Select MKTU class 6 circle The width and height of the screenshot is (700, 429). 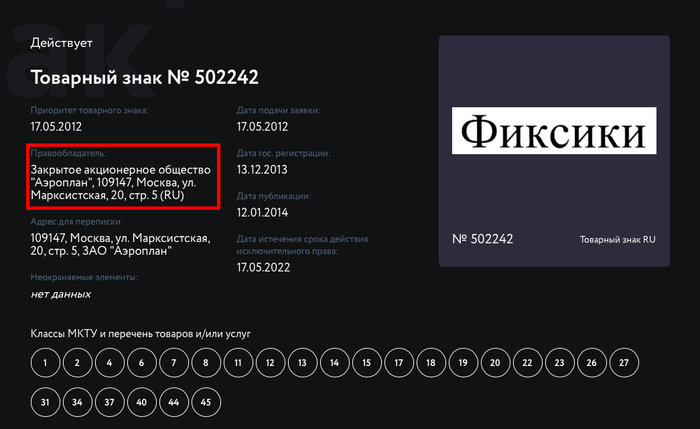click(142, 362)
